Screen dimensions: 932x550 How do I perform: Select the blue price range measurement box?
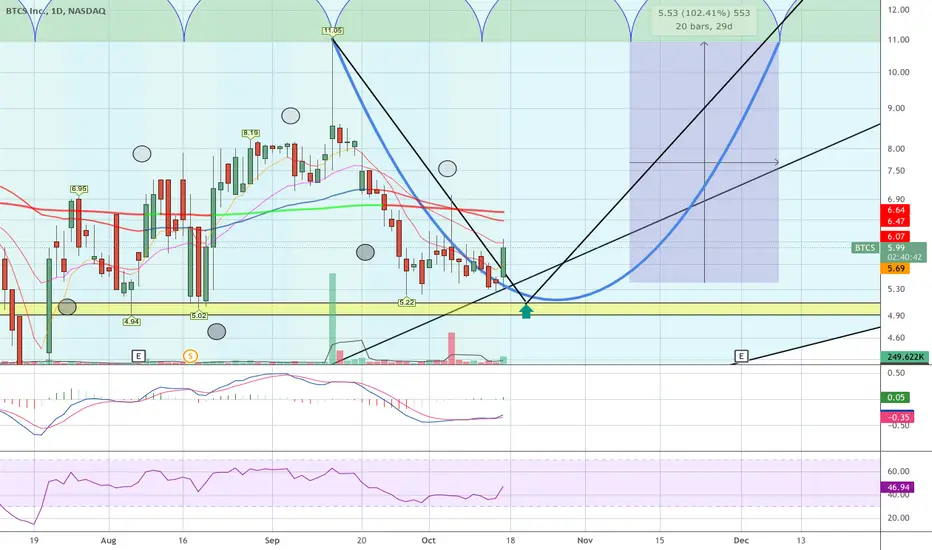tap(704, 162)
